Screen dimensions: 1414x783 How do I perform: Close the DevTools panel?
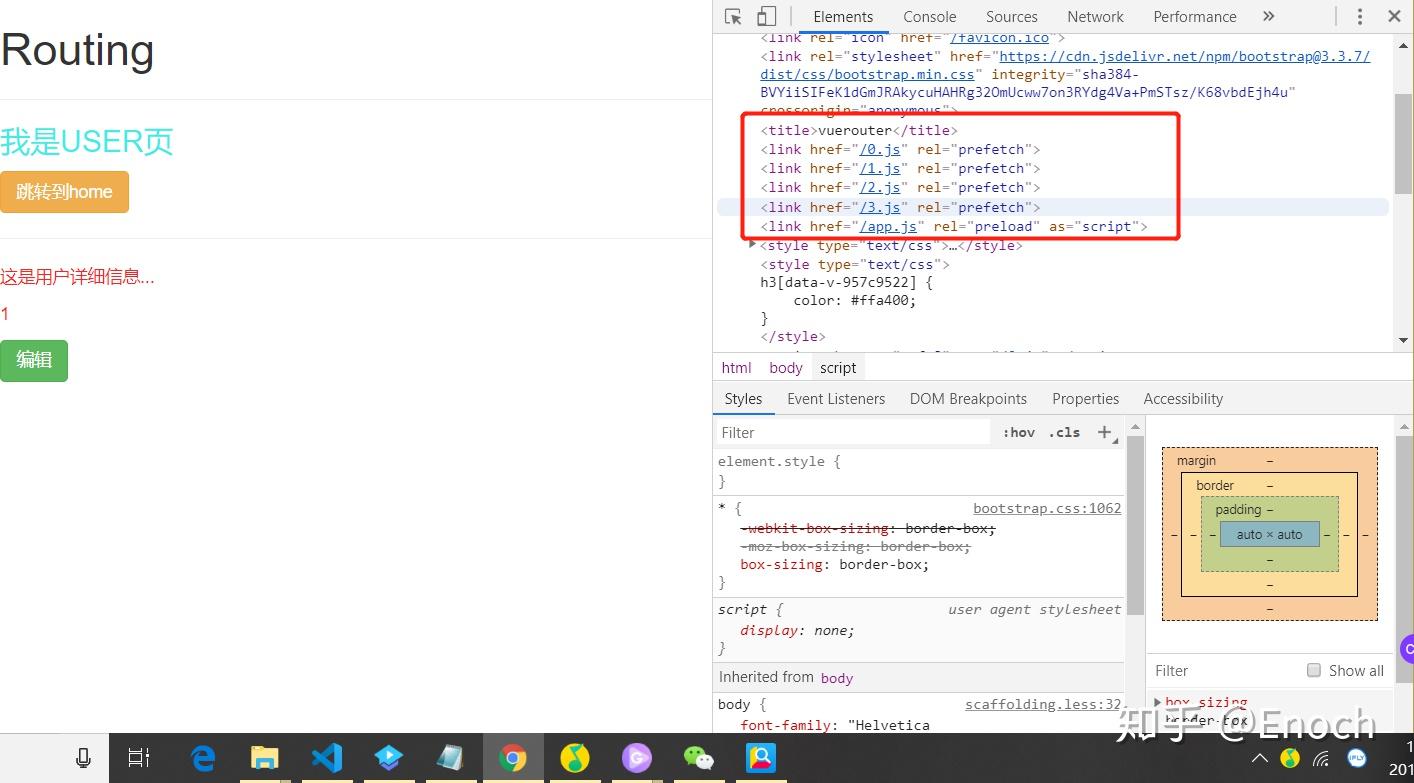tap(1394, 16)
